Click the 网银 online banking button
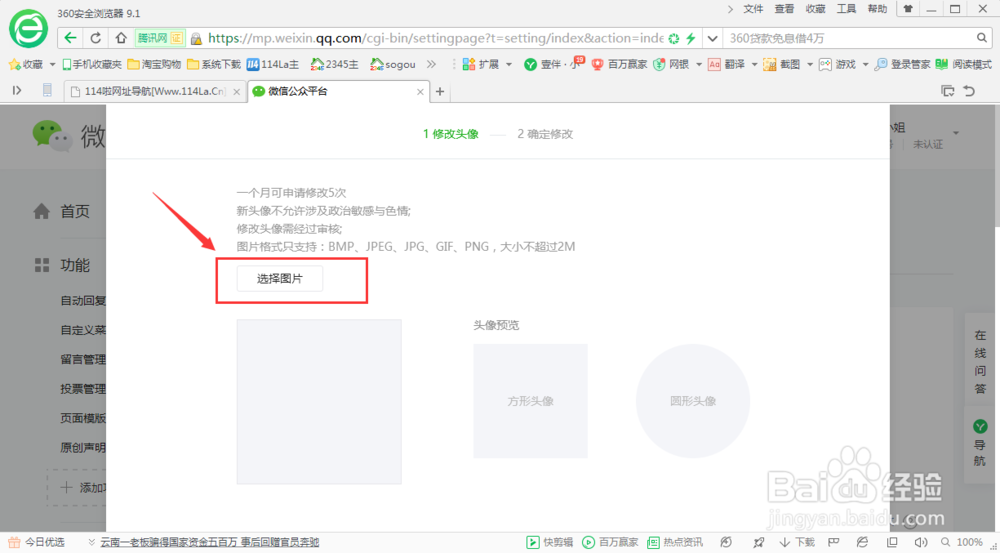 point(671,64)
